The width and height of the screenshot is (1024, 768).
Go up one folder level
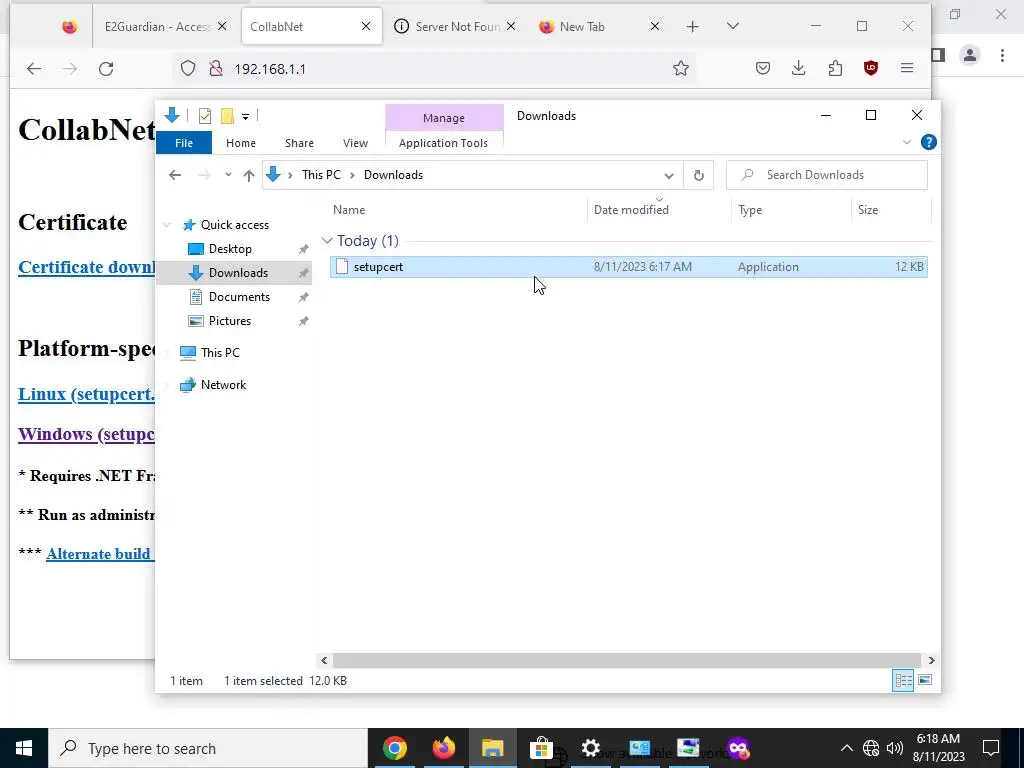(x=248, y=175)
